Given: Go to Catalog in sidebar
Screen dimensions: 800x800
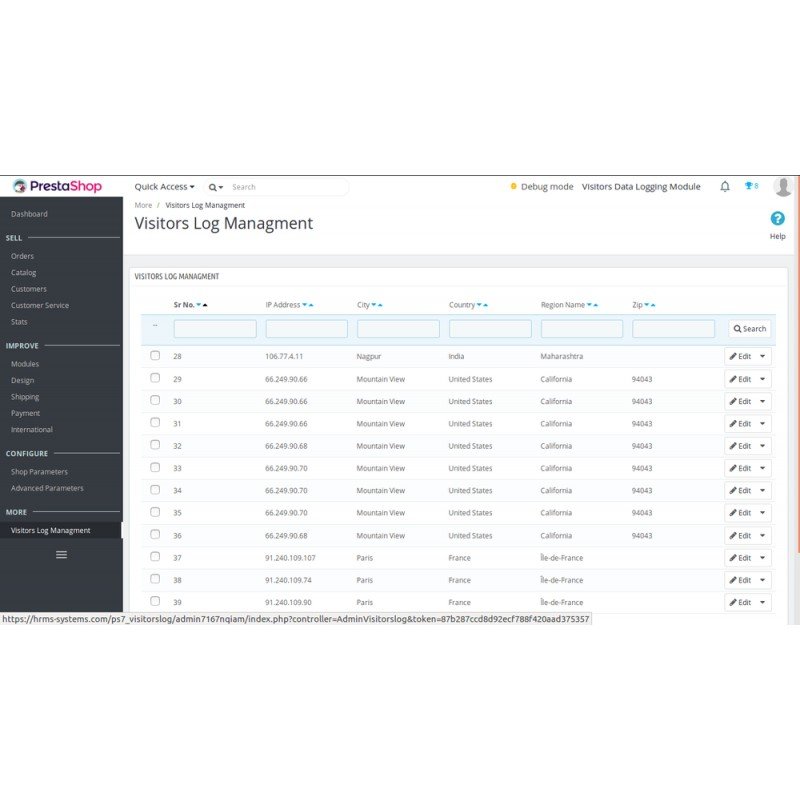Looking at the screenshot, I should click(23, 272).
